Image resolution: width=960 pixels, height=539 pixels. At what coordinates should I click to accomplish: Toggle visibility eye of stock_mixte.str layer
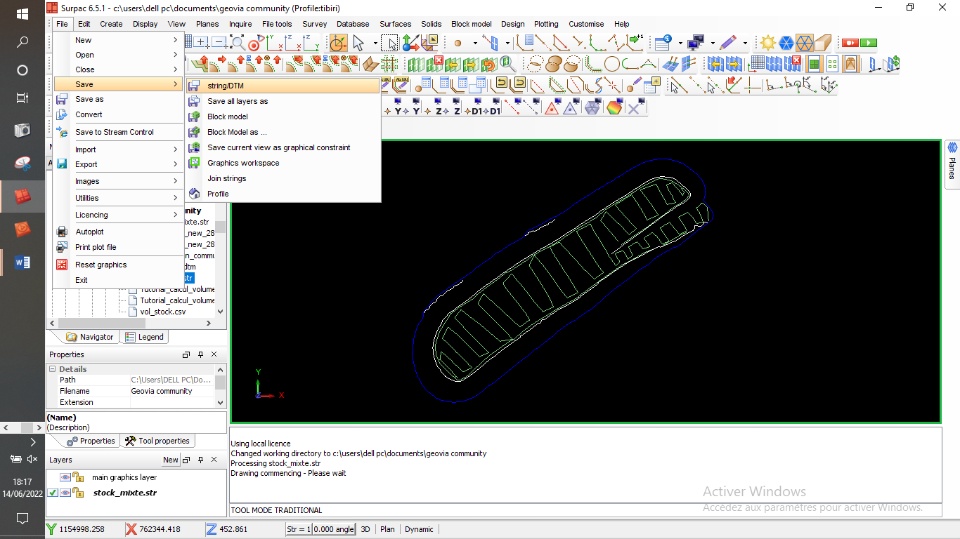pyautogui.click(x=65, y=492)
